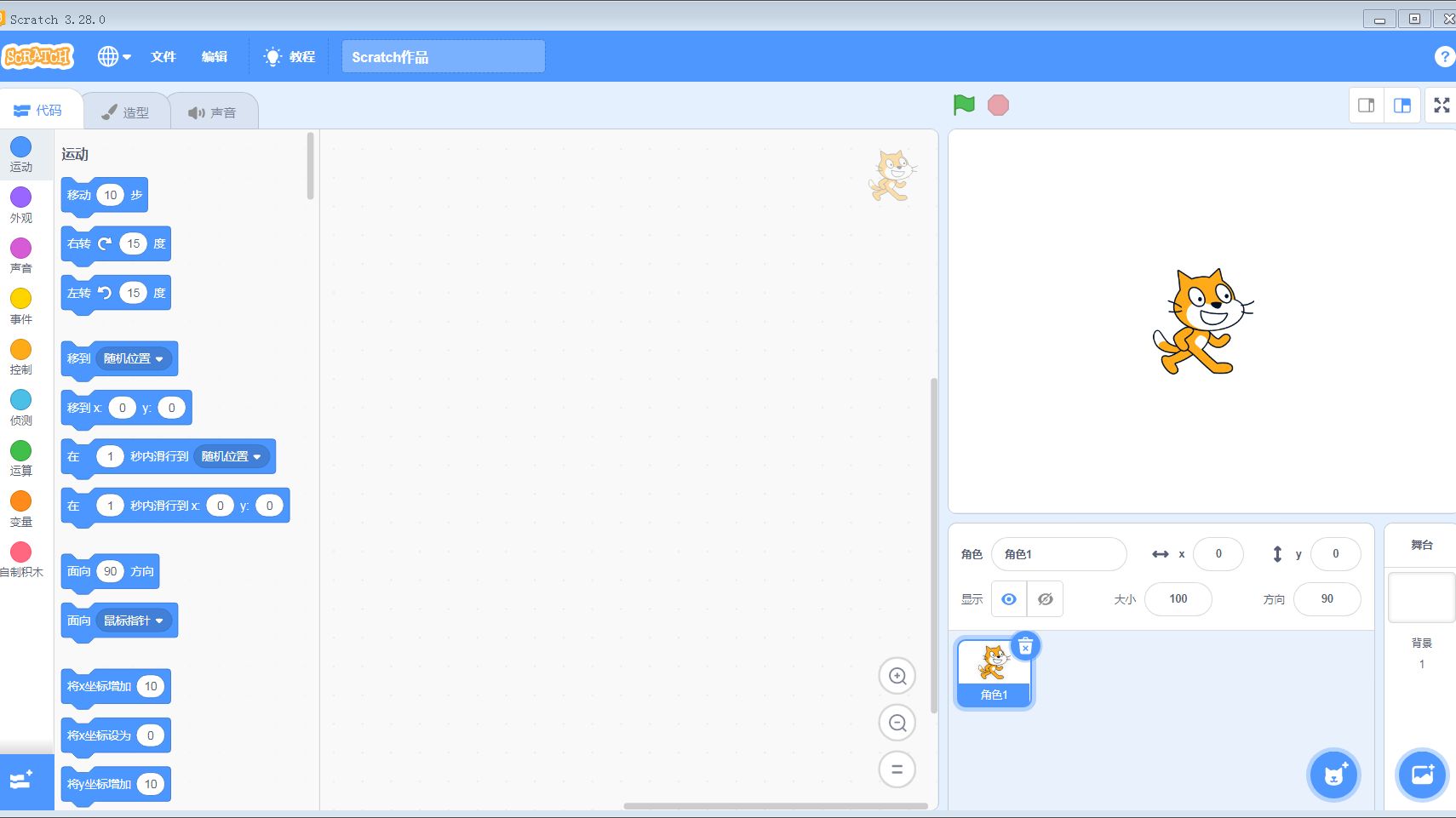Viewport: 1456px width, 818px height.
Task: Click 90 value in 面向 方向 block
Action: click(111, 571)
